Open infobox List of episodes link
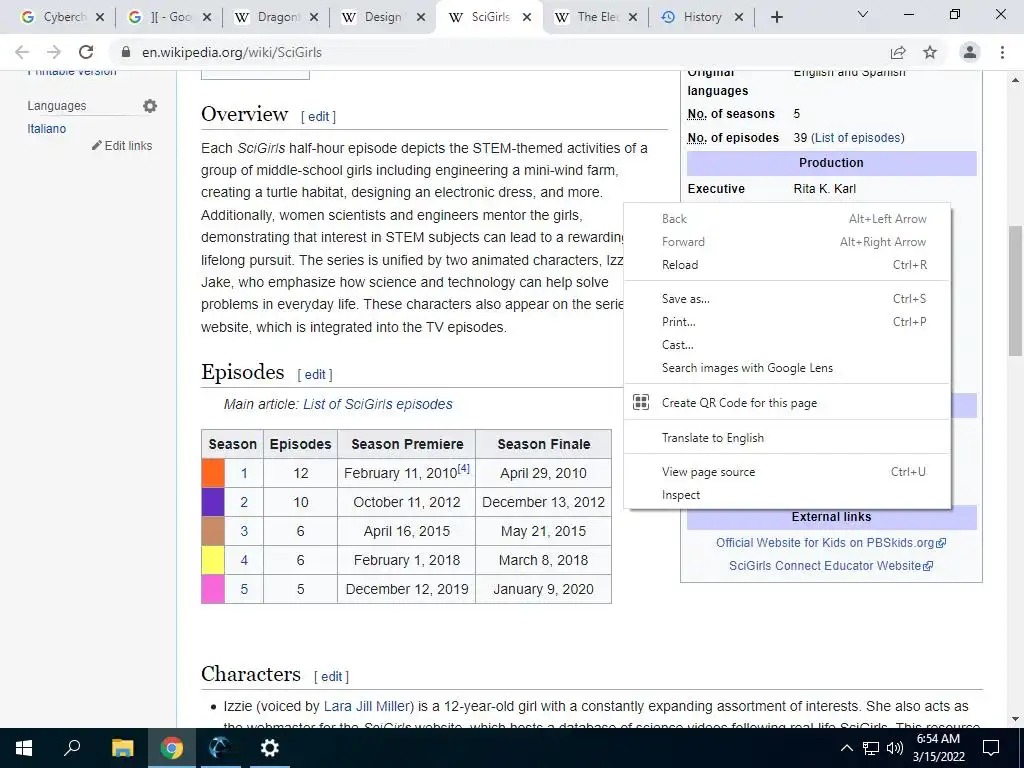Viewport: 1024px width, 768px height. pos(857,138)
